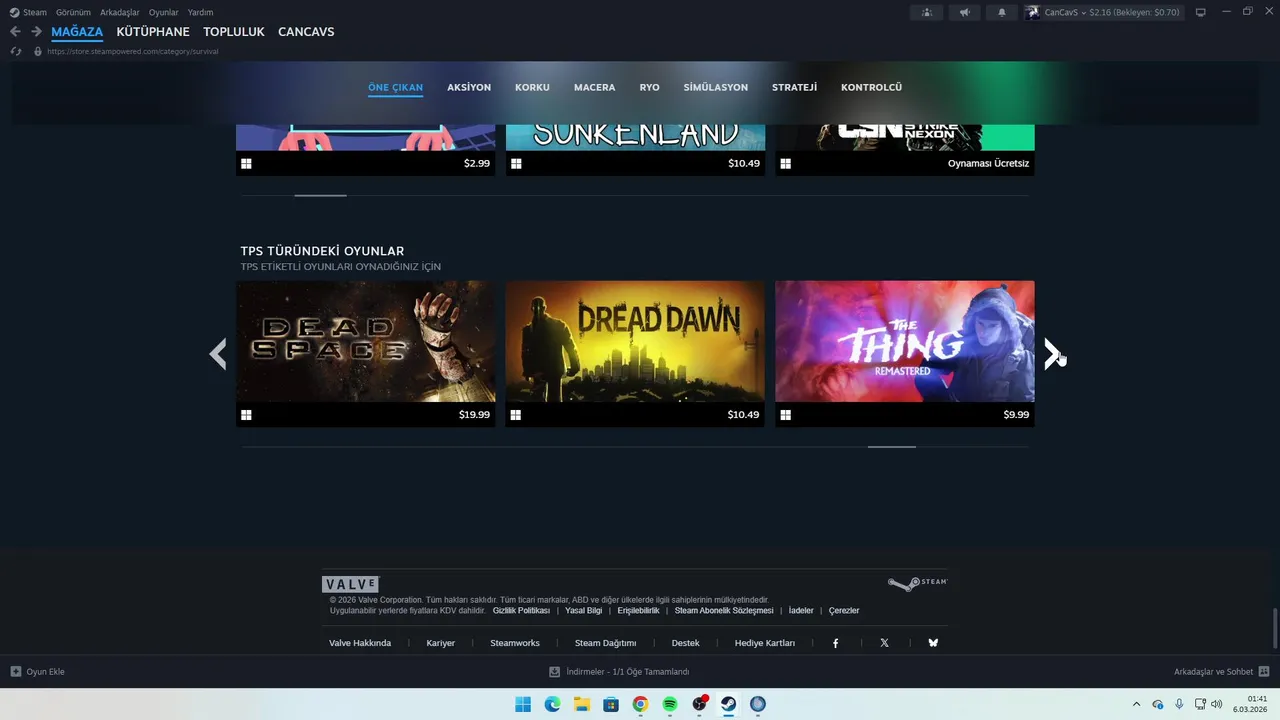Click the page vertical scrollbar thumb

point(1274,628)
